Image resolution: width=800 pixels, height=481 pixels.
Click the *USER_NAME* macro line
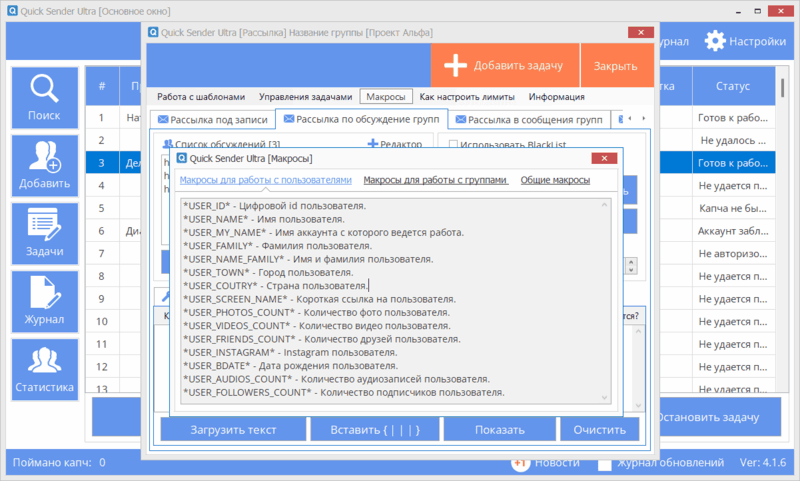(x=264, y=219)
